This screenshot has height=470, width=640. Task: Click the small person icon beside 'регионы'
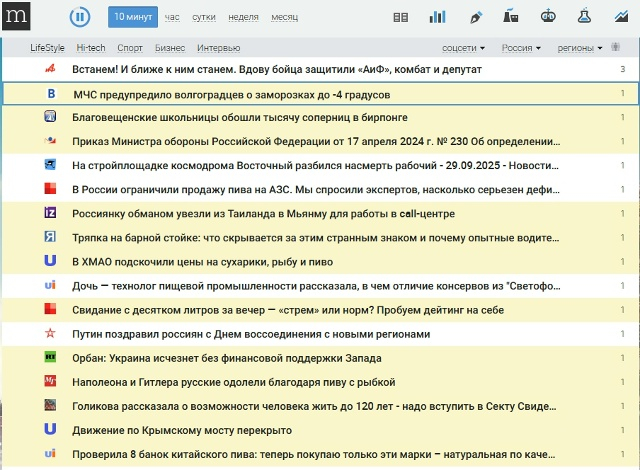[613, 47]
